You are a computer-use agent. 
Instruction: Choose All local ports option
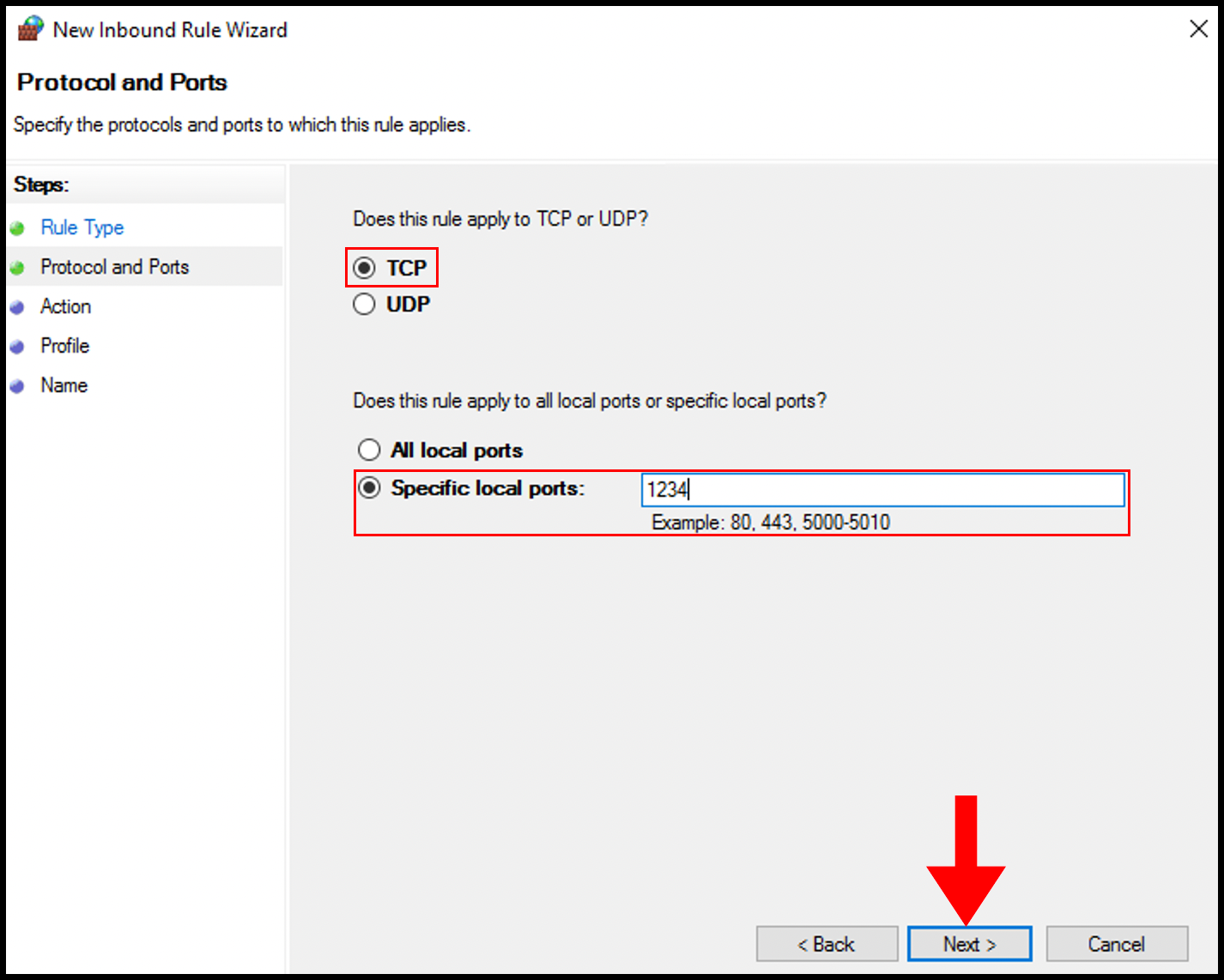369,449
